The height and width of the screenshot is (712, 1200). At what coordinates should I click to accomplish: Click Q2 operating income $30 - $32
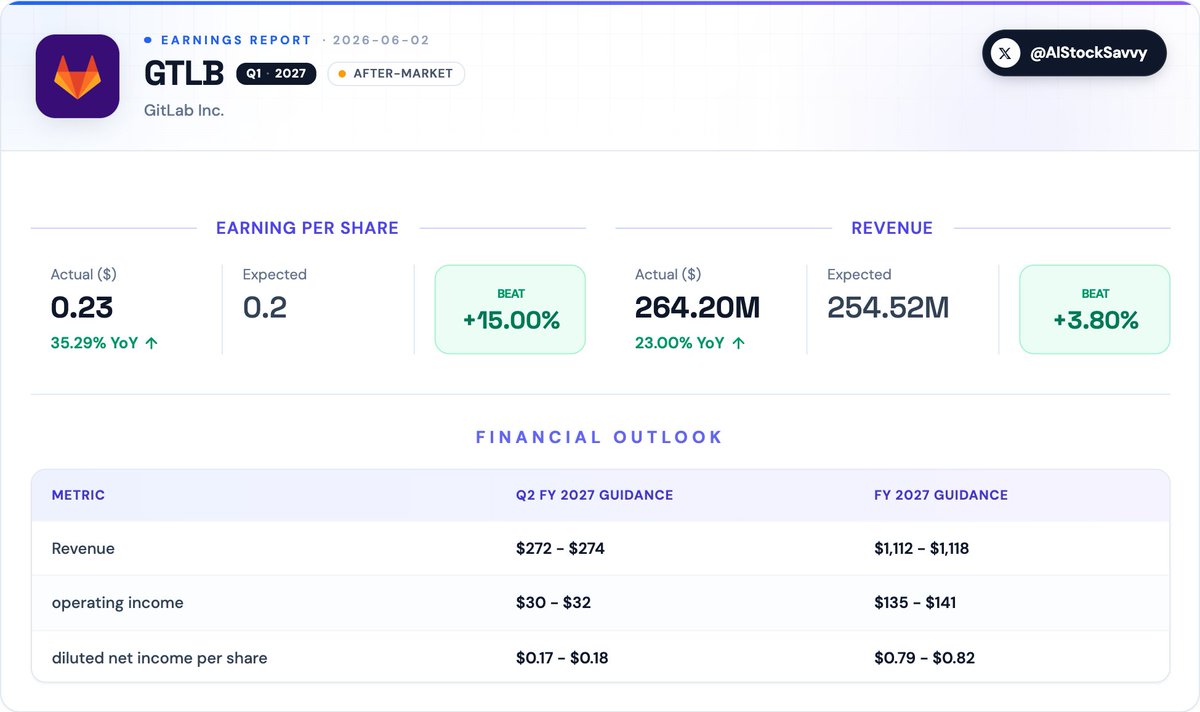[x=552, y=603]
